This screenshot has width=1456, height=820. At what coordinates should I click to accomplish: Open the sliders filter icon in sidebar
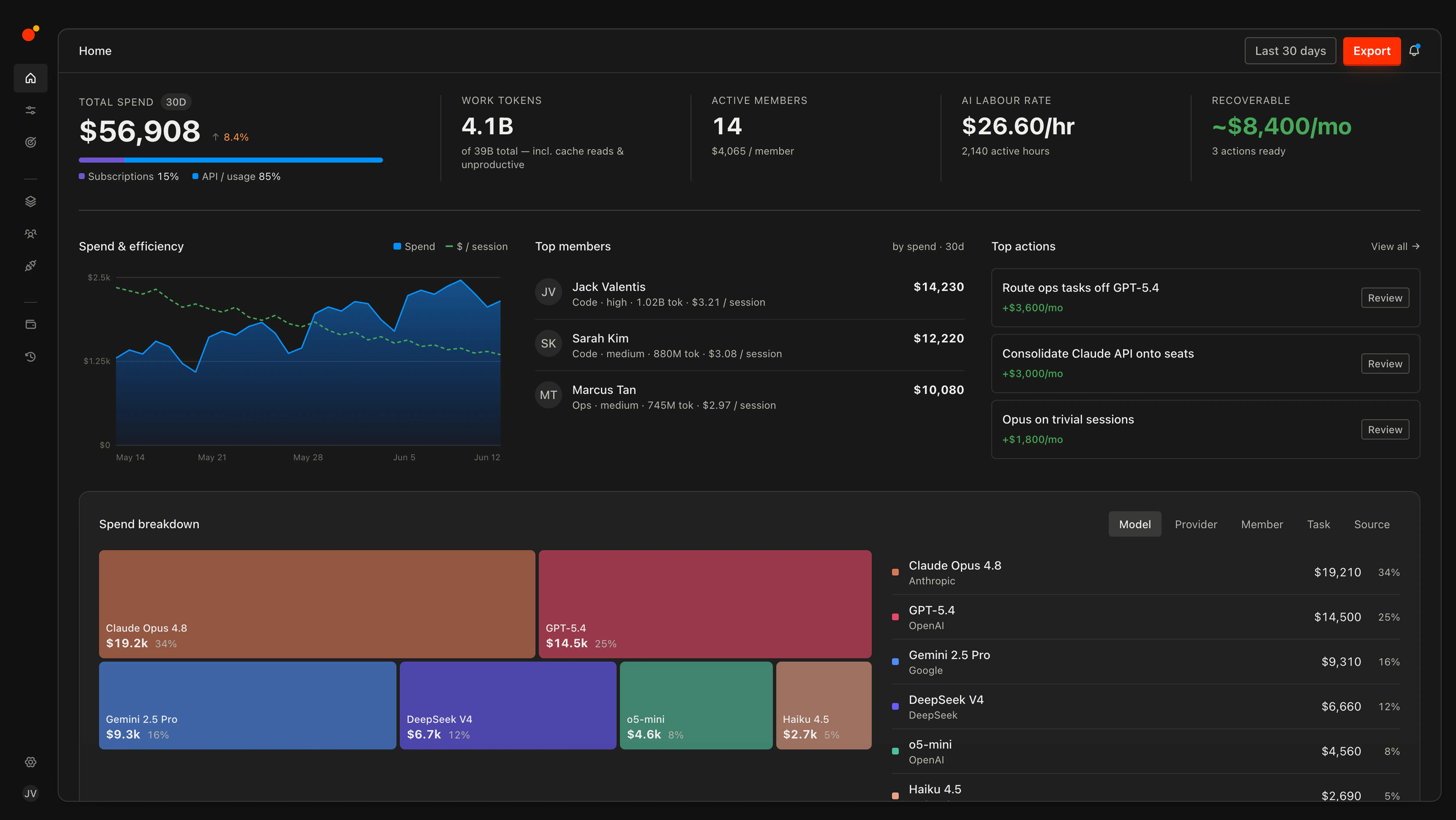point(30,110)
